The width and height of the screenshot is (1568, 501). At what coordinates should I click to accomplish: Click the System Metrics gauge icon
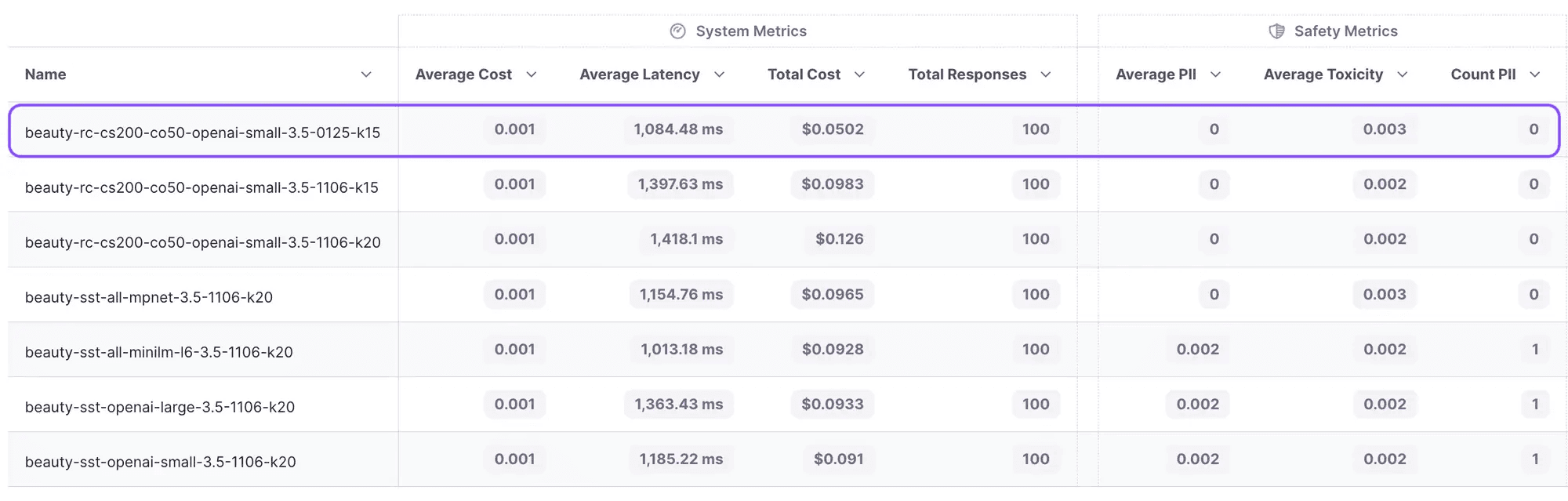(x=678, y=31)
